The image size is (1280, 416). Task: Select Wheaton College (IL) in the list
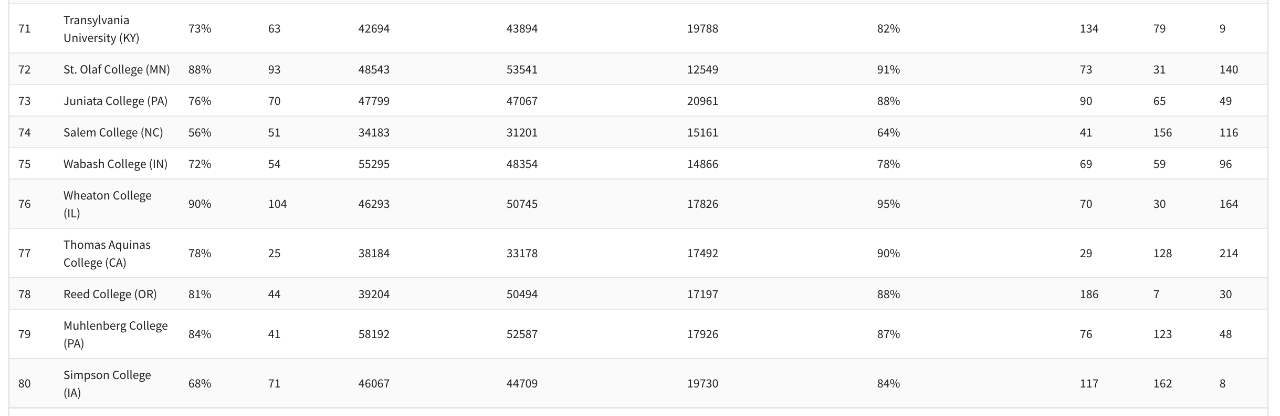click(x=107, y=204)
